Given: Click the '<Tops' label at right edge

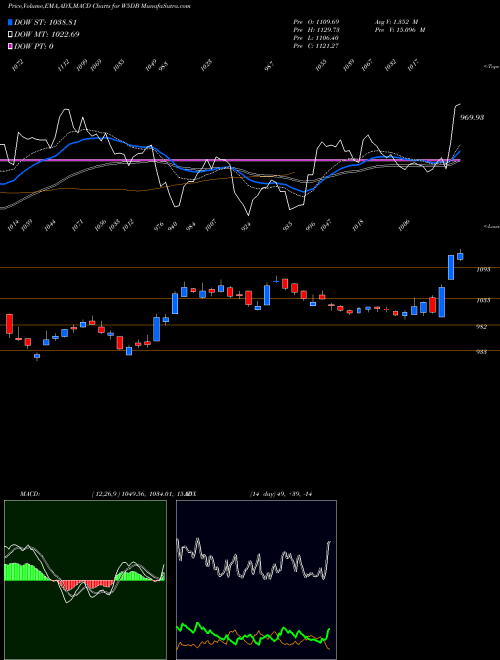Looking at the screenshot, I should click(x=491, y=67).
